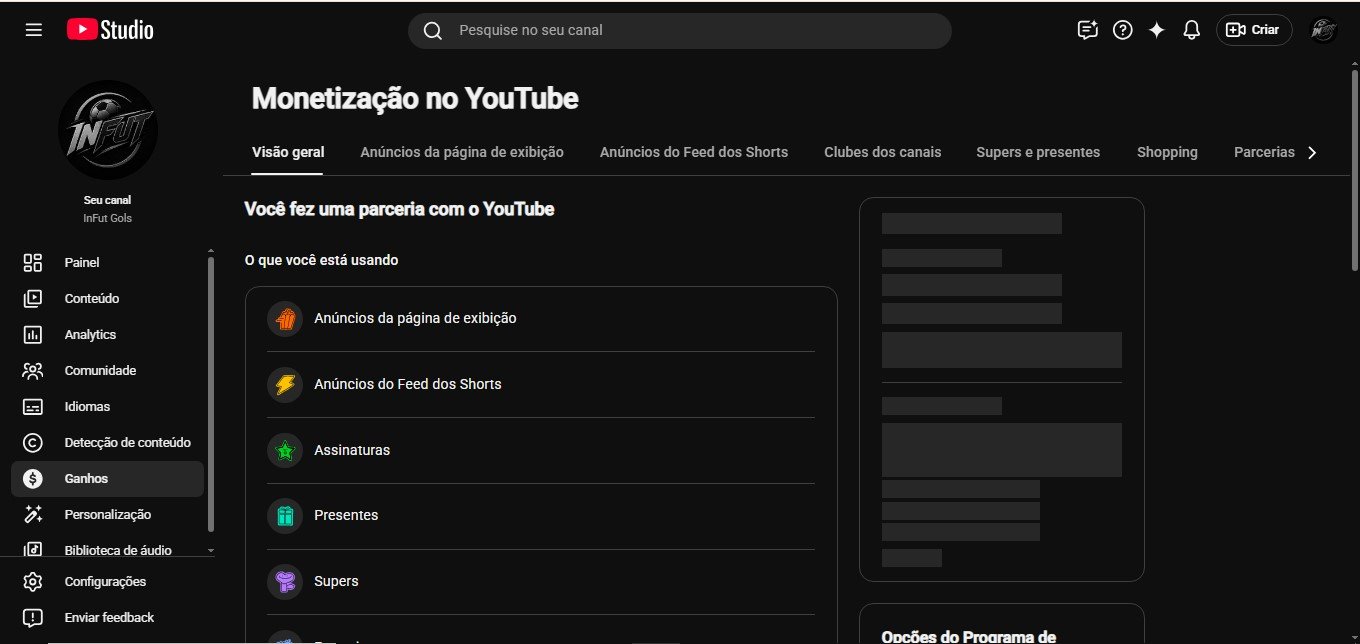Open the Anúncios da página de exibição row
The width and height of the screenshot is (1360, 644).
(x=541, y=319)
